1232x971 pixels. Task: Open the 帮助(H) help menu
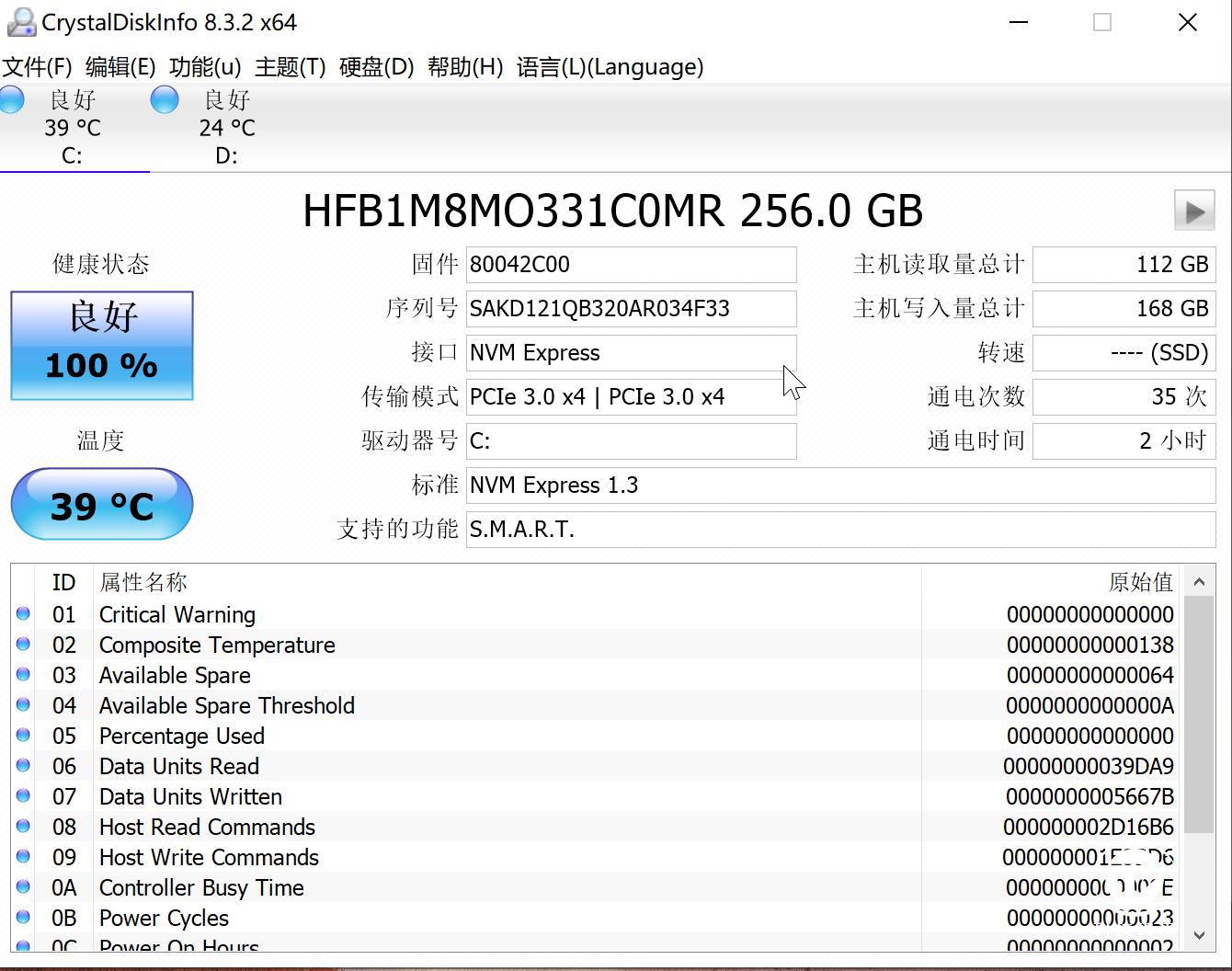click(465, 66)
